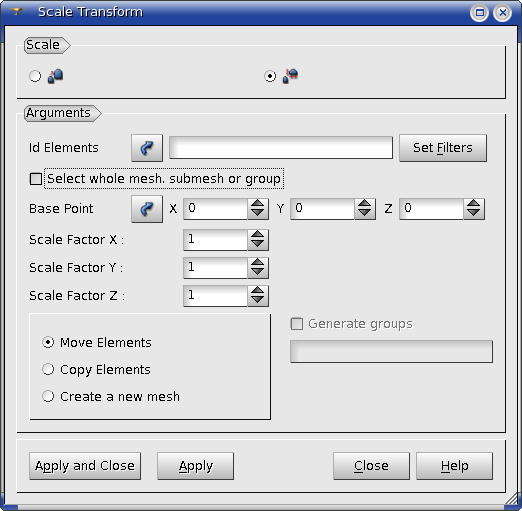Choose Create a new mesh option

point(48,396)
